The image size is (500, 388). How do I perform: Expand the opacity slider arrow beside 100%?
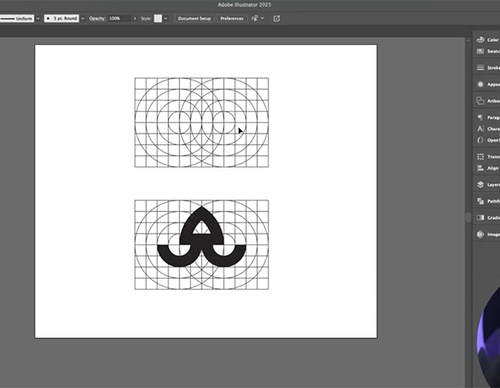pos(135,18)
